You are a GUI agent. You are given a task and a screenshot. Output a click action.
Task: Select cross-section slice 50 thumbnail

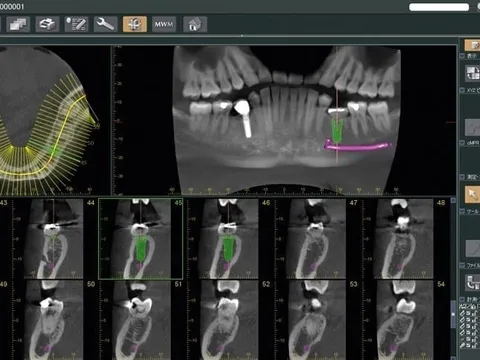tap(53, 320)
